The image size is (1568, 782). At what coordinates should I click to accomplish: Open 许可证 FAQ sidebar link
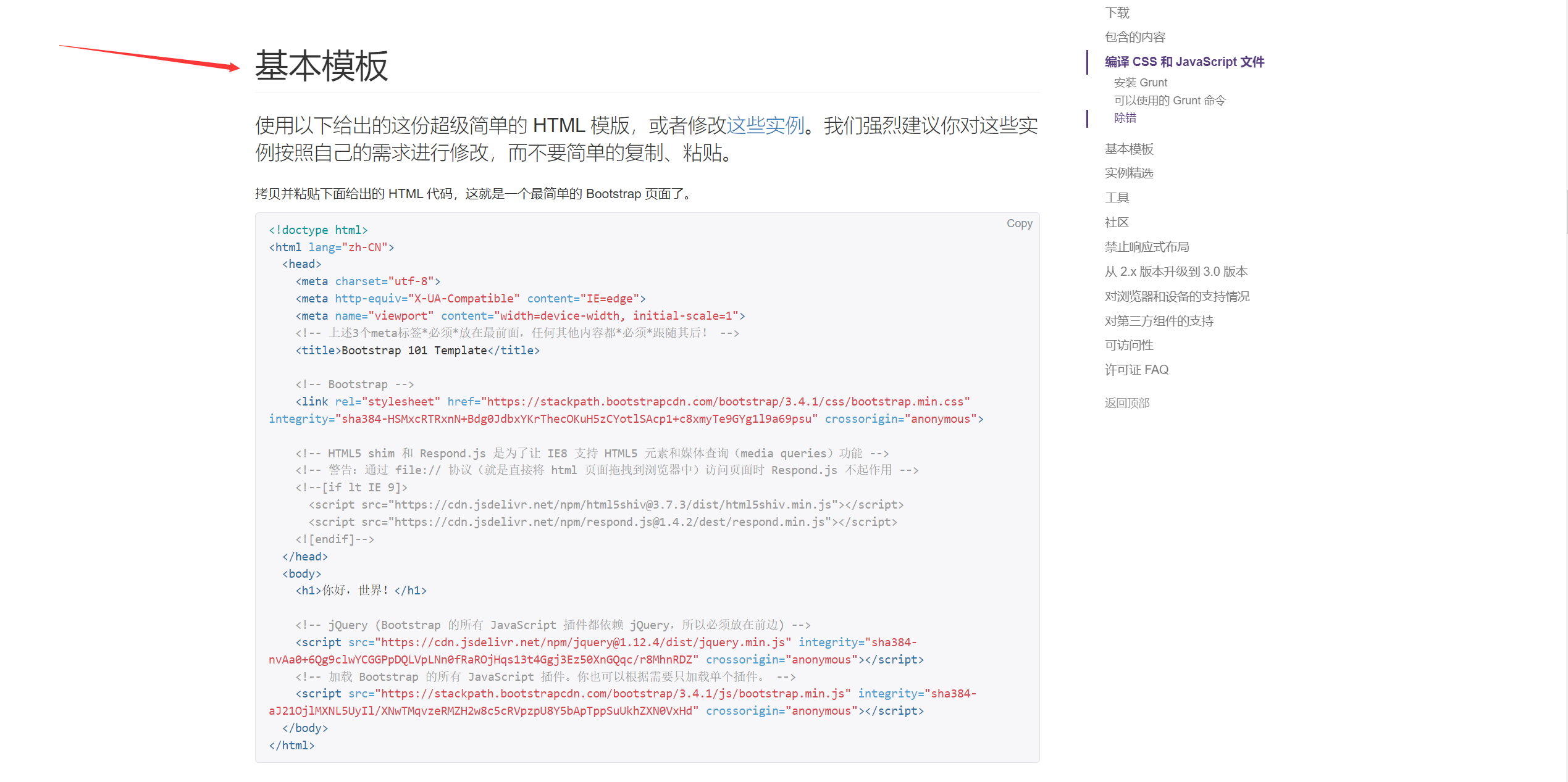coord(1136,370)
